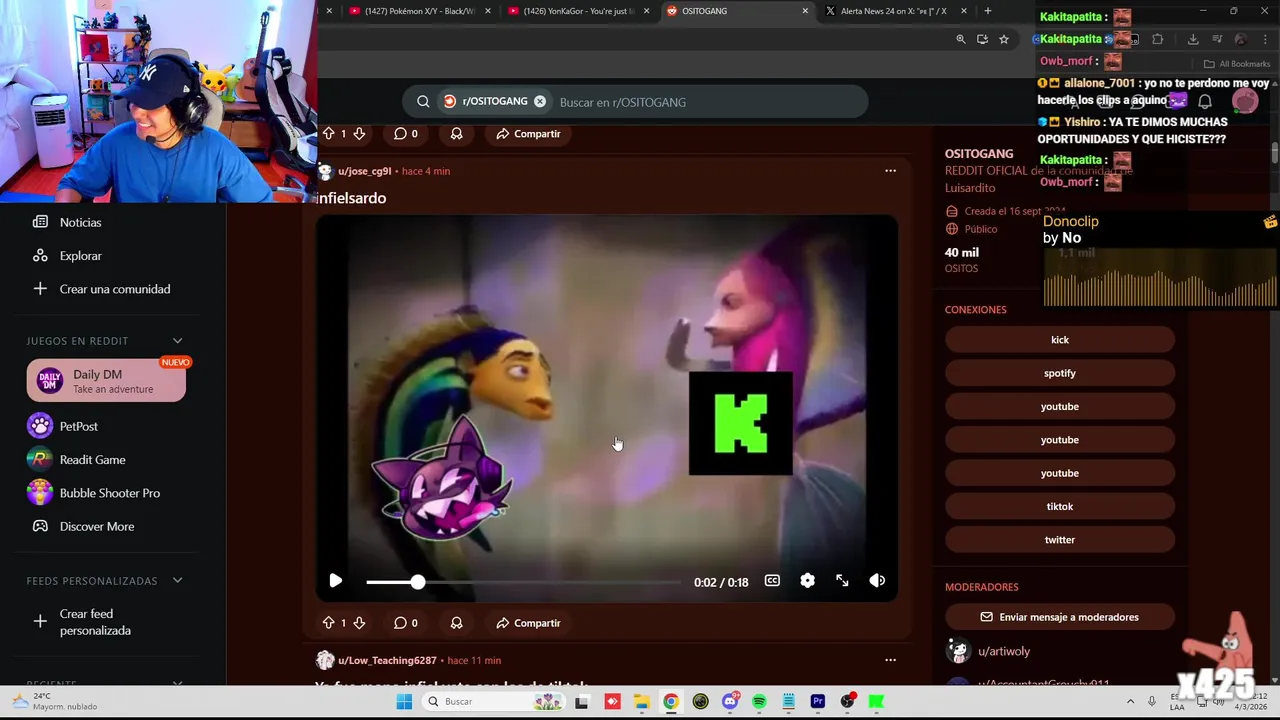The width and height of the screenshot is (1280, 720).
Task: Open Spotify from the taskbar
Action: click(759, 702)
